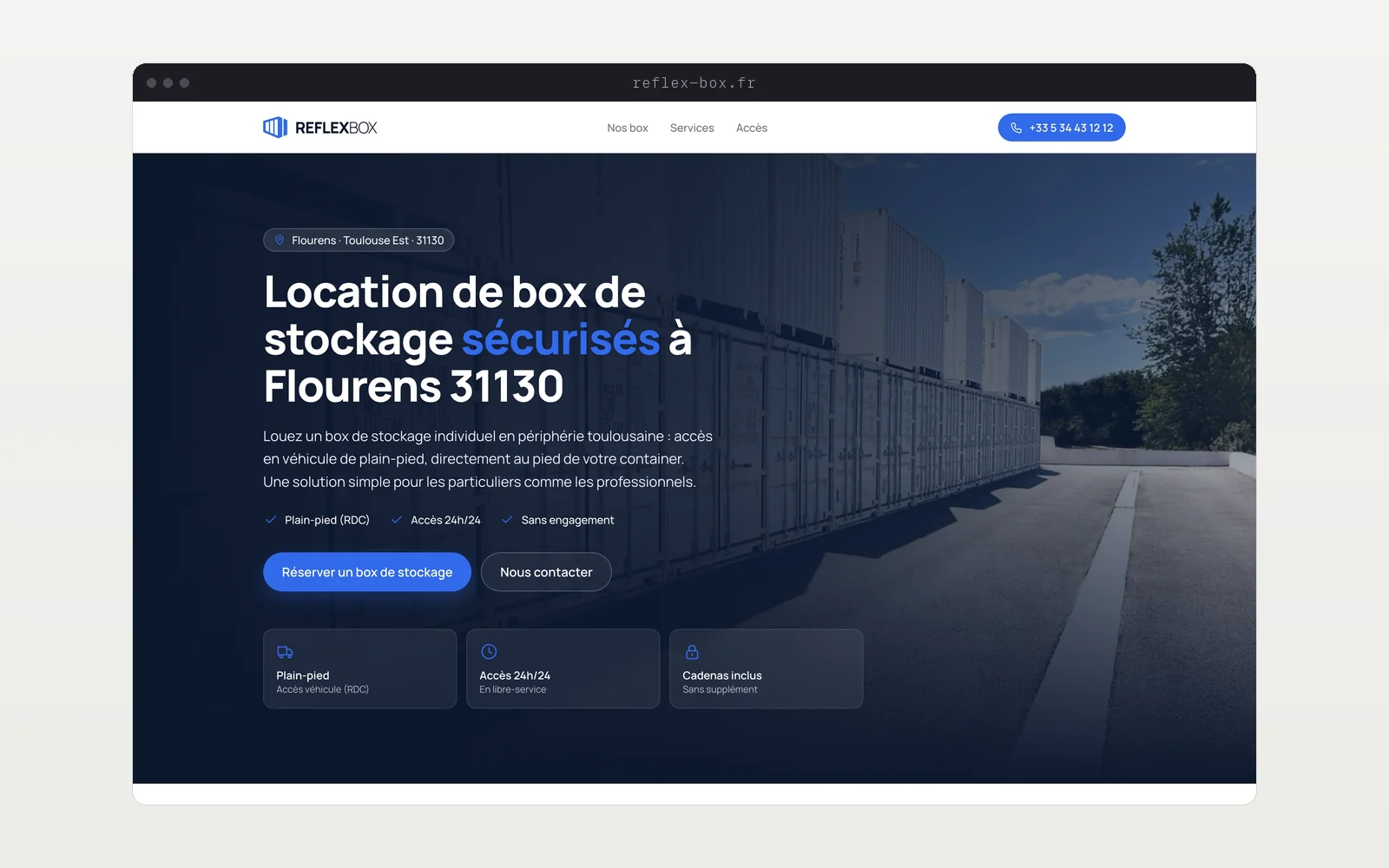Click the Sans engagement text

pos(568,520)
